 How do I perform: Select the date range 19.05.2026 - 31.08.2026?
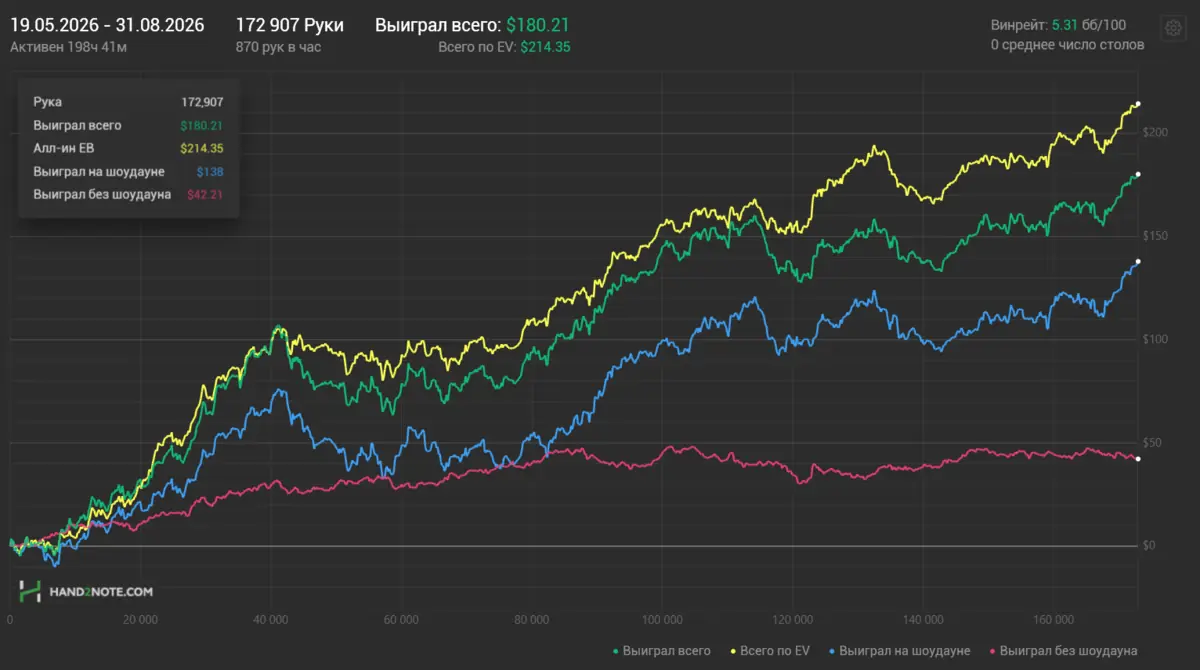(107, 25)
